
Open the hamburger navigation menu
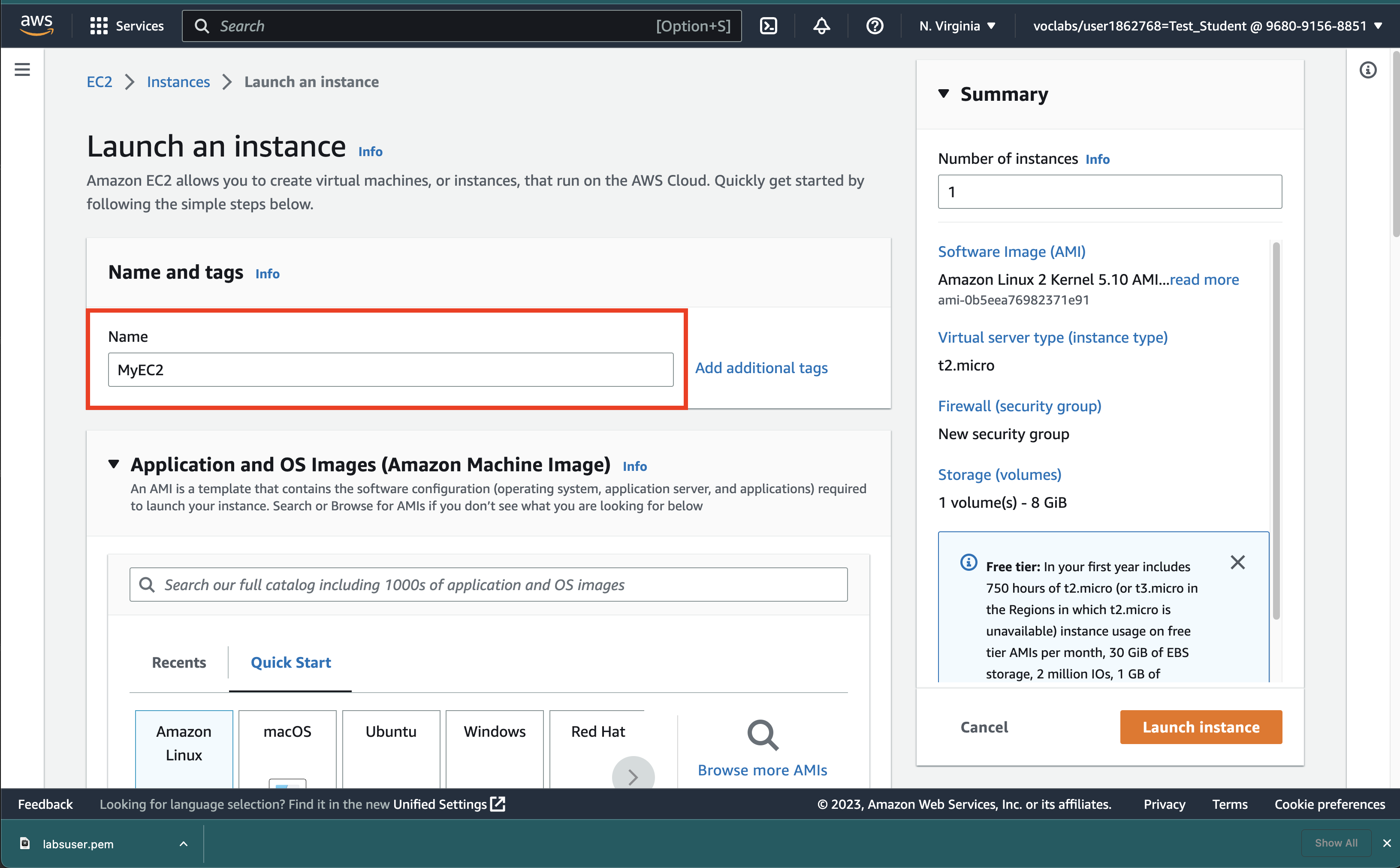coord(22,70)
